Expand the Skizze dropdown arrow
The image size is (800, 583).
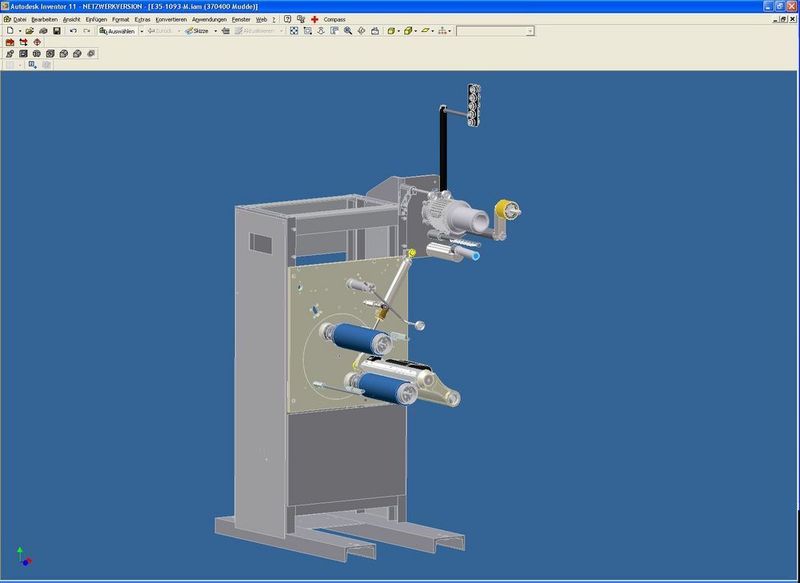[x=215, y=33]
